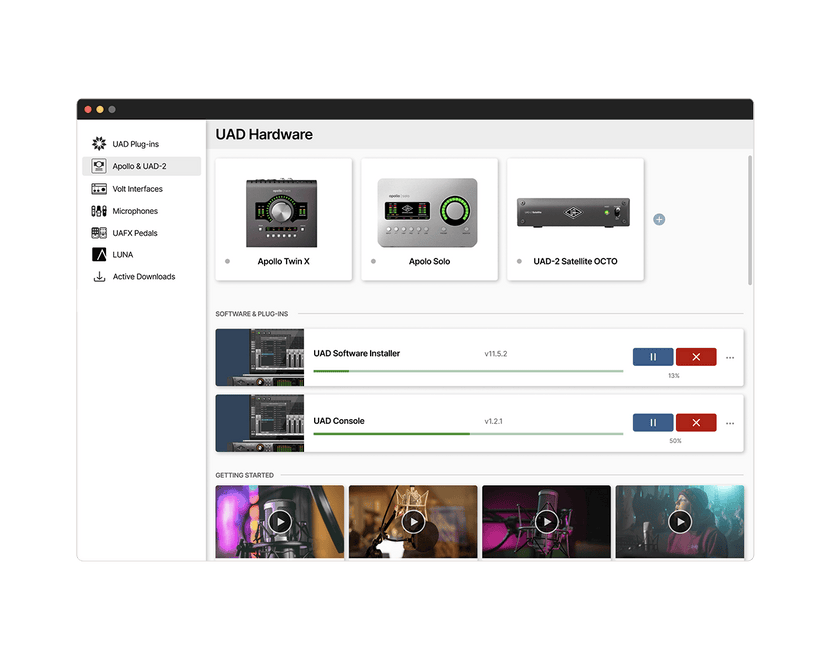Image resolution: width=832 pixels, height=653 pixels.
Task: Click the UAFX Pedals sidebar icon
Action: pos(98,232)
